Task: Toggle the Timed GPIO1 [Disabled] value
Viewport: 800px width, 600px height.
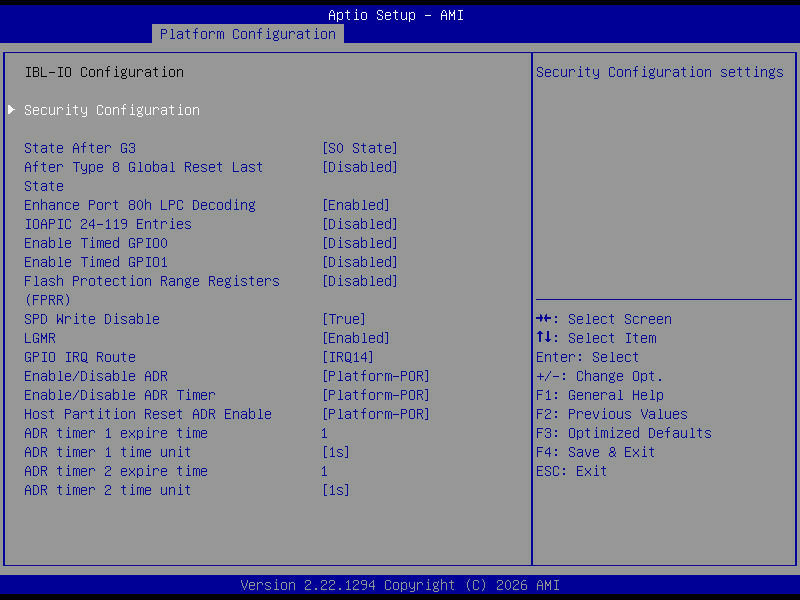Action: [360, 262]
